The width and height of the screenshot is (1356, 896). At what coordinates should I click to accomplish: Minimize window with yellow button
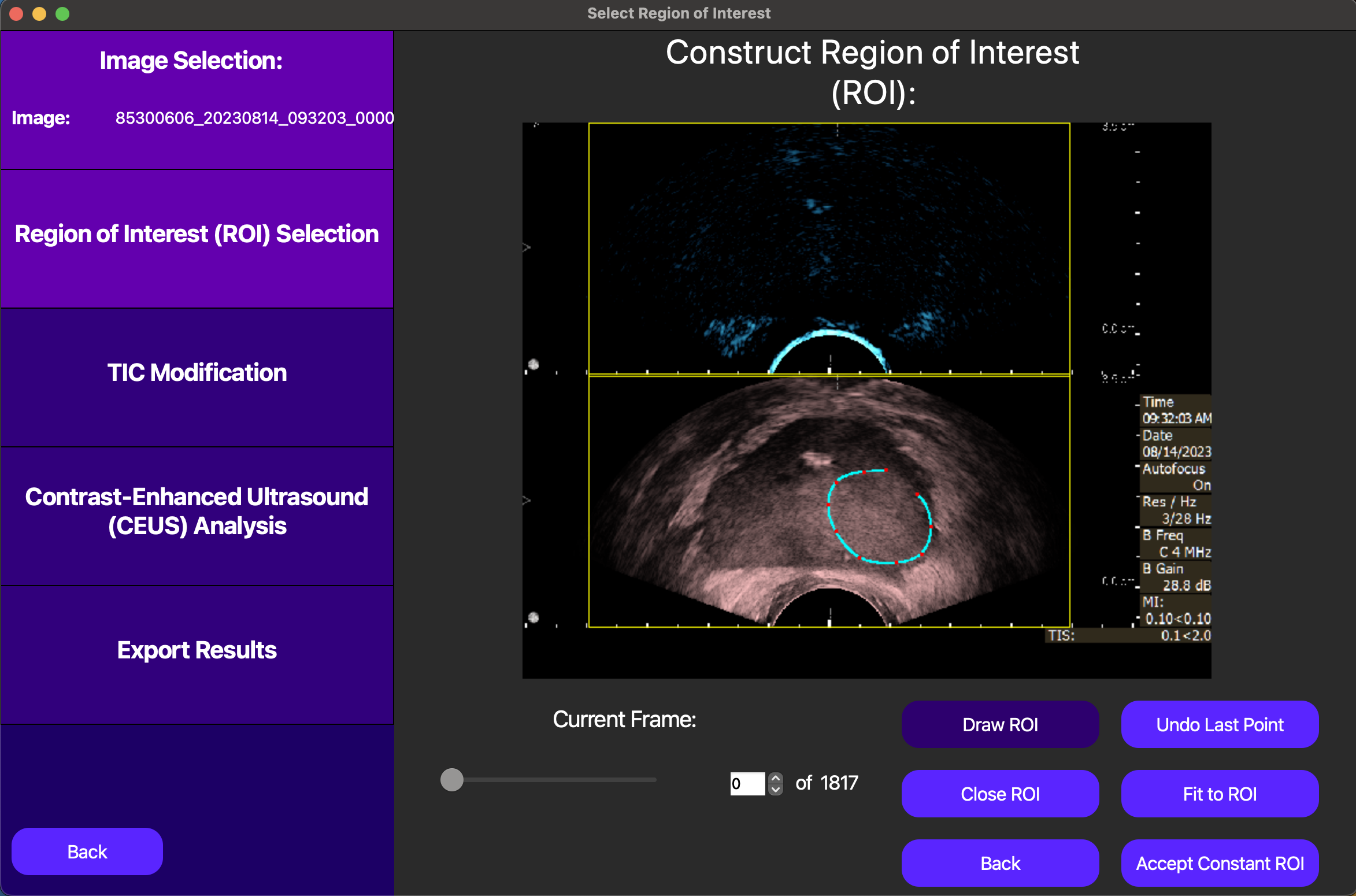[39, 13]
